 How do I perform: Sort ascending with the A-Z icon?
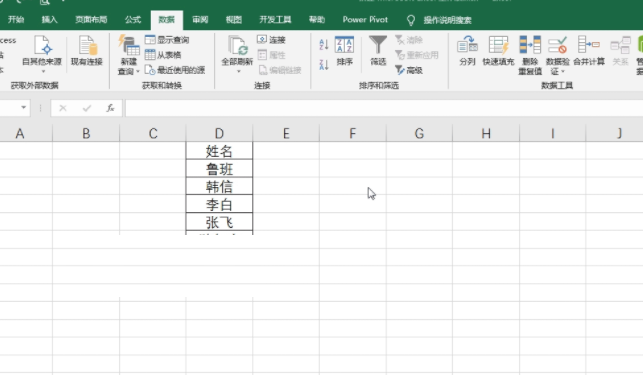(324, 44)
